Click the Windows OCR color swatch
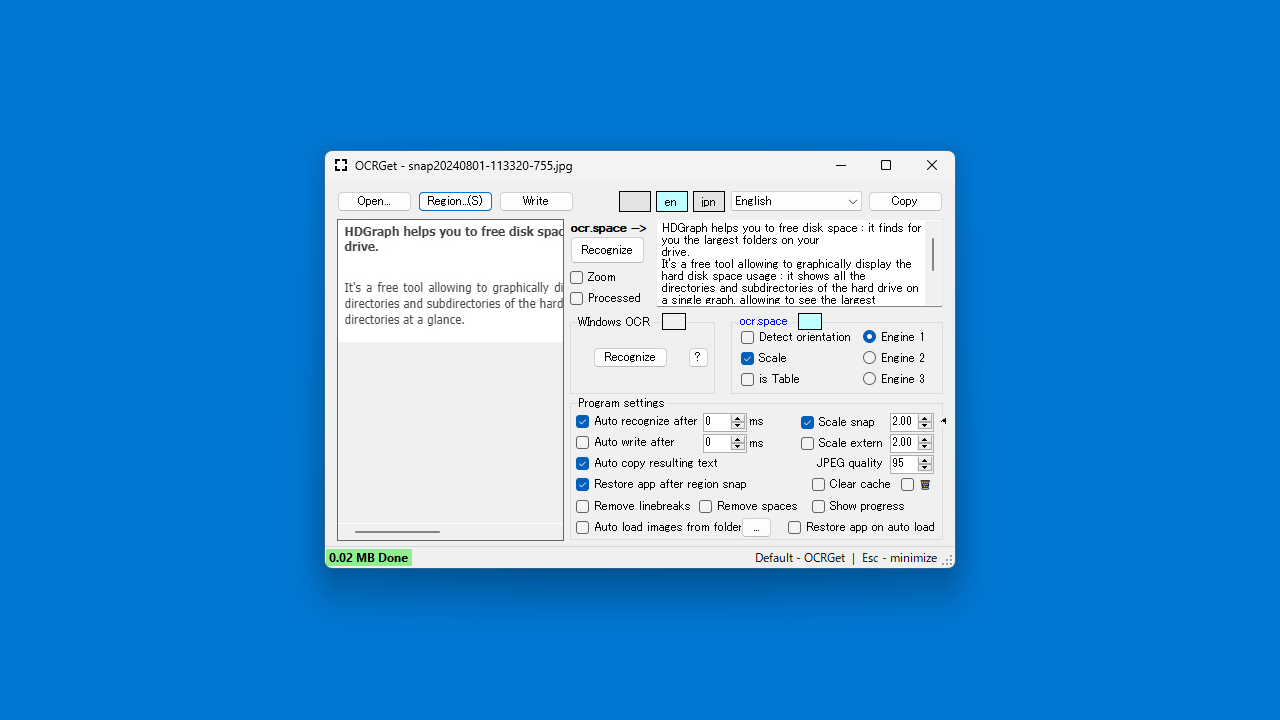 674,322
